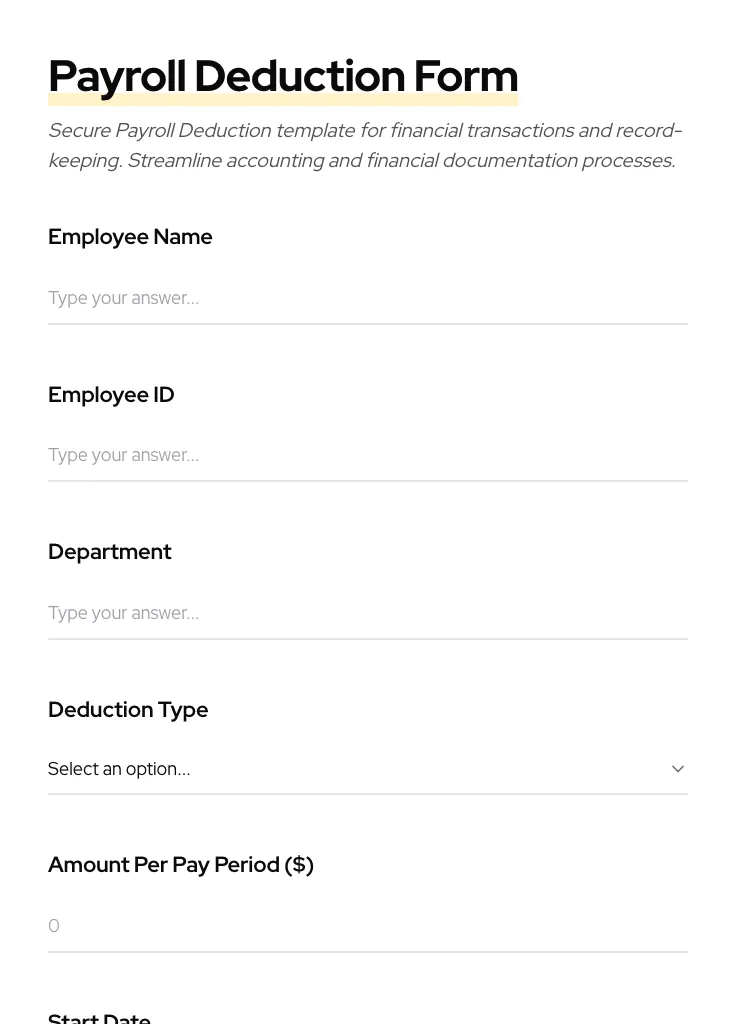Select the "0" placeholder in the amount field
This screenshot has height=1024, width=736.
tap(54, 926)
